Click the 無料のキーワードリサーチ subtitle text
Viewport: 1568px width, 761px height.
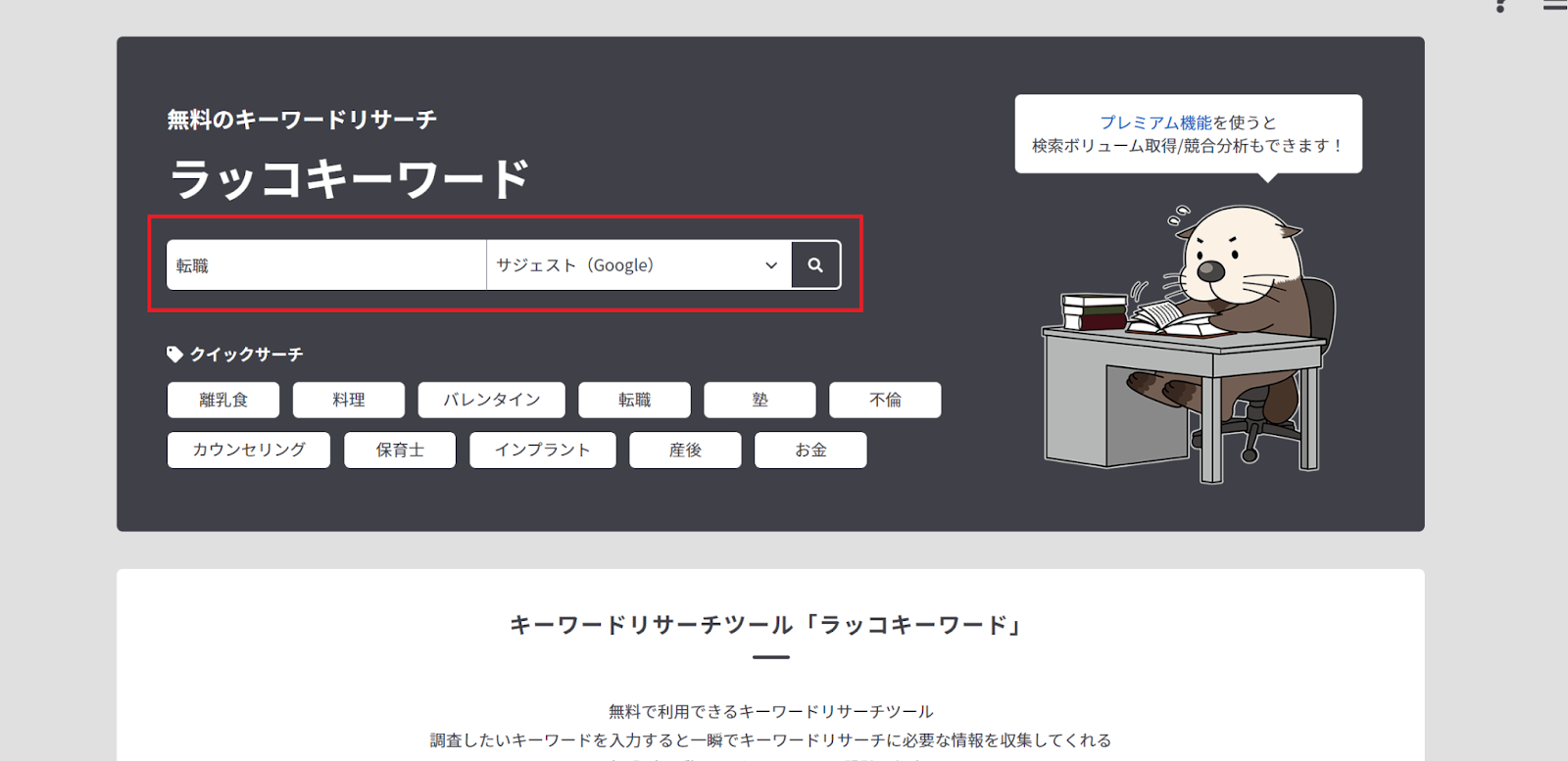coord(302,119)
